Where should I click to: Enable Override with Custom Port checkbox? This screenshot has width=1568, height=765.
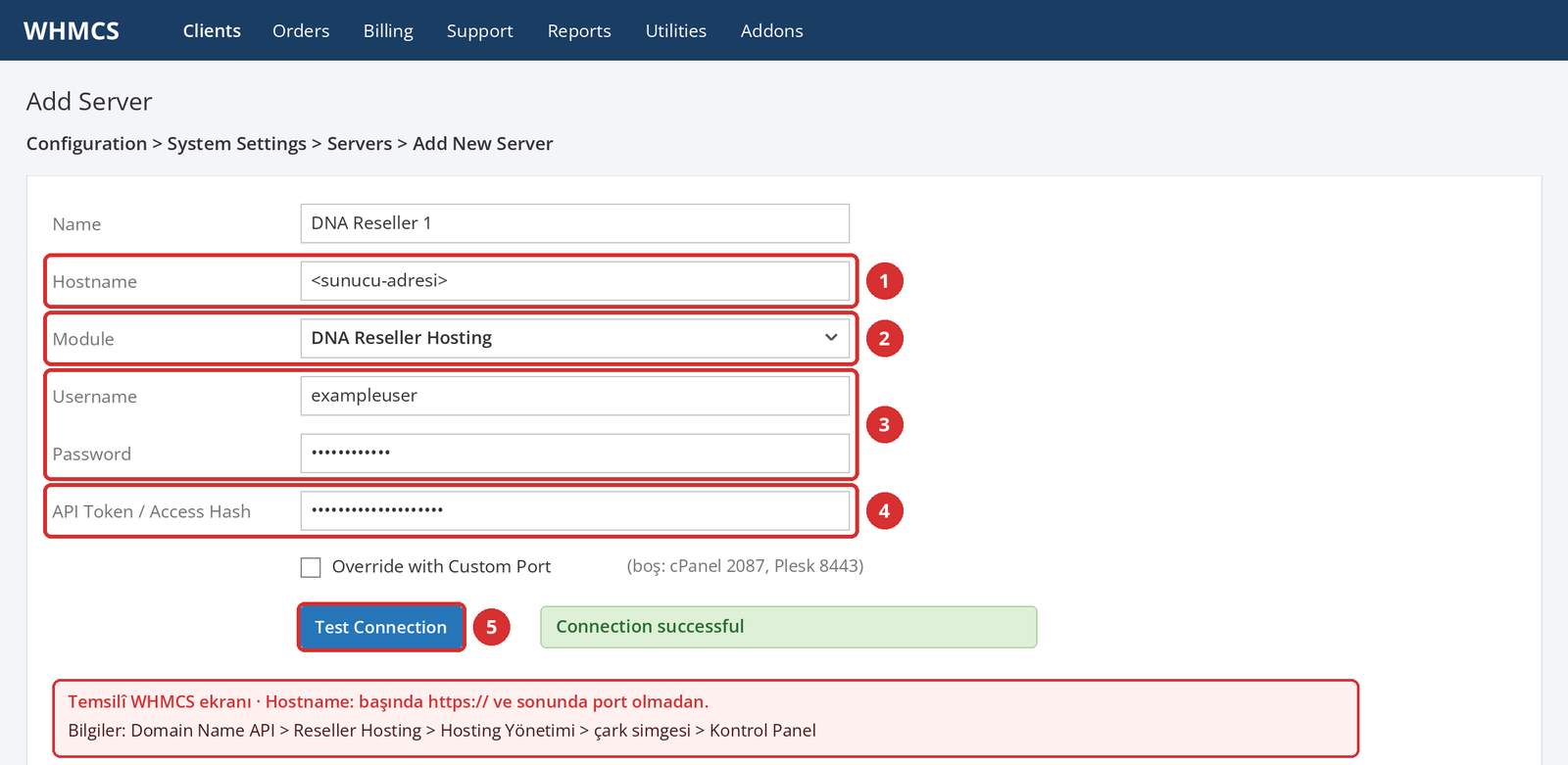311,567
